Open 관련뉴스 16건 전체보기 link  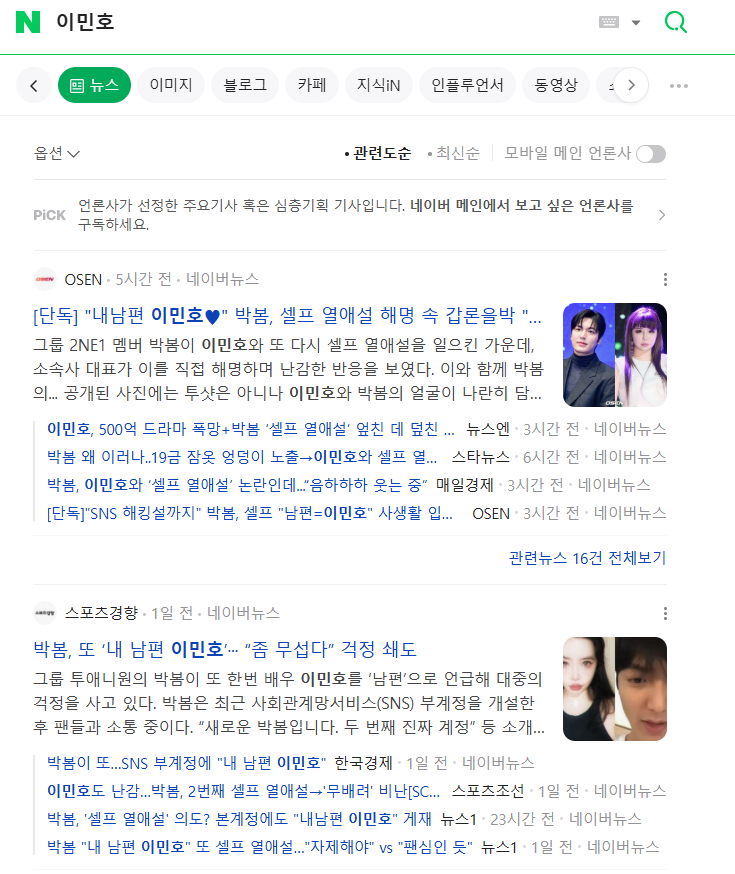[x=587, y=558]
